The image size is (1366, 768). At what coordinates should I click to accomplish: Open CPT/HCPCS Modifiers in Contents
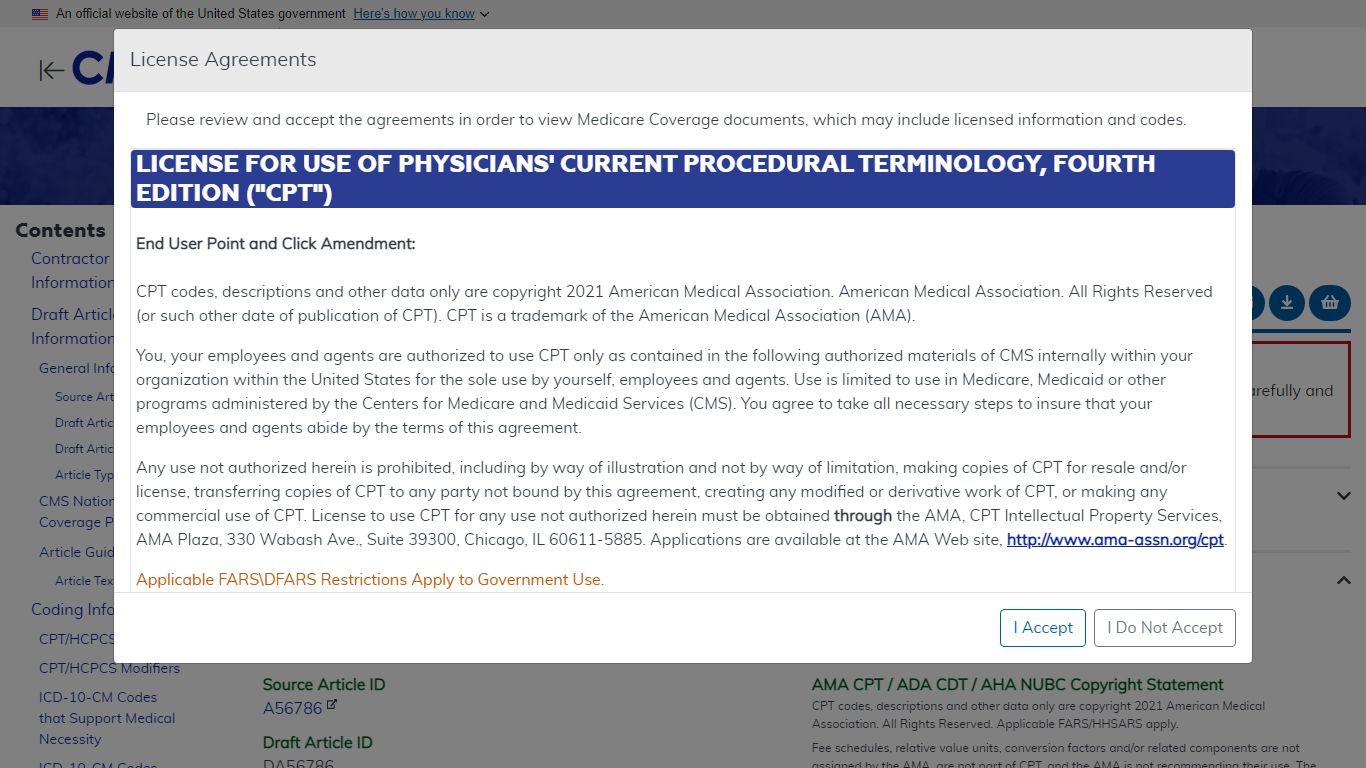pyautogui.click(x=109, y=668)
